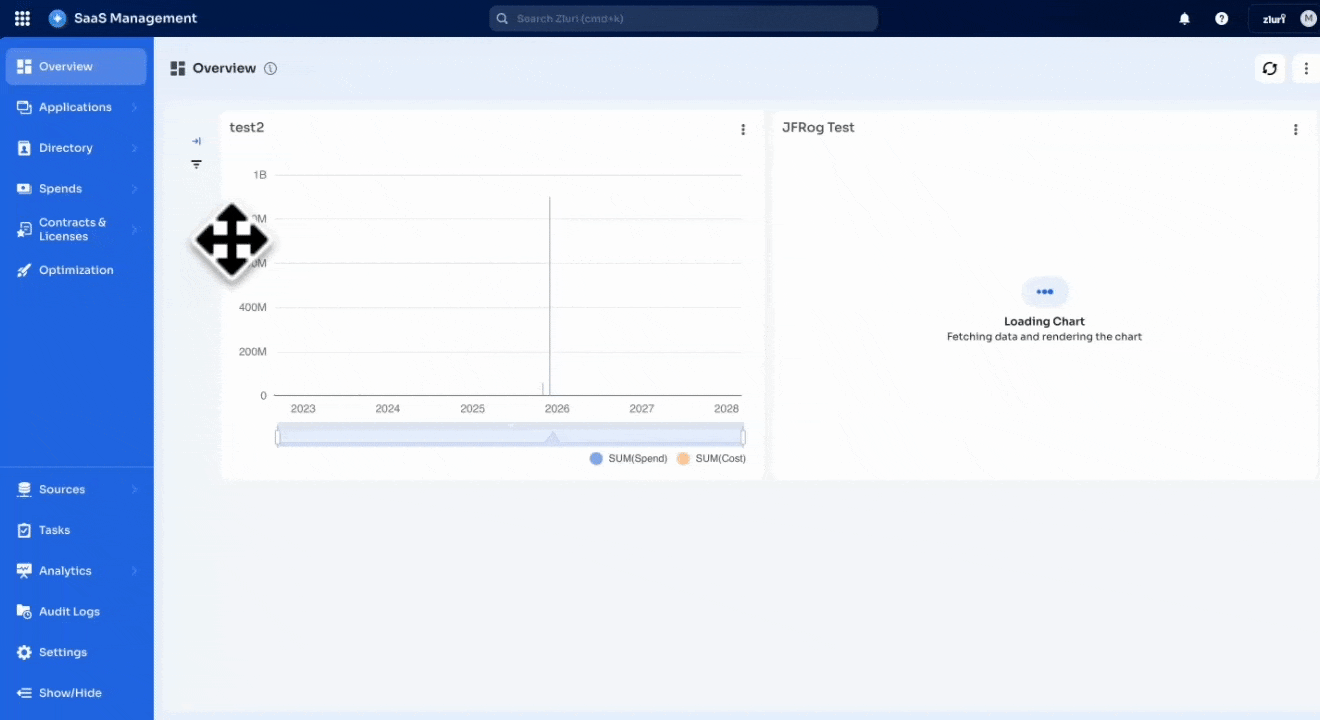This screenshot has width=1320, height=720.
Task: Click the expand panel arrow icon
Action: pyautogui.click(x=196, y=141)
